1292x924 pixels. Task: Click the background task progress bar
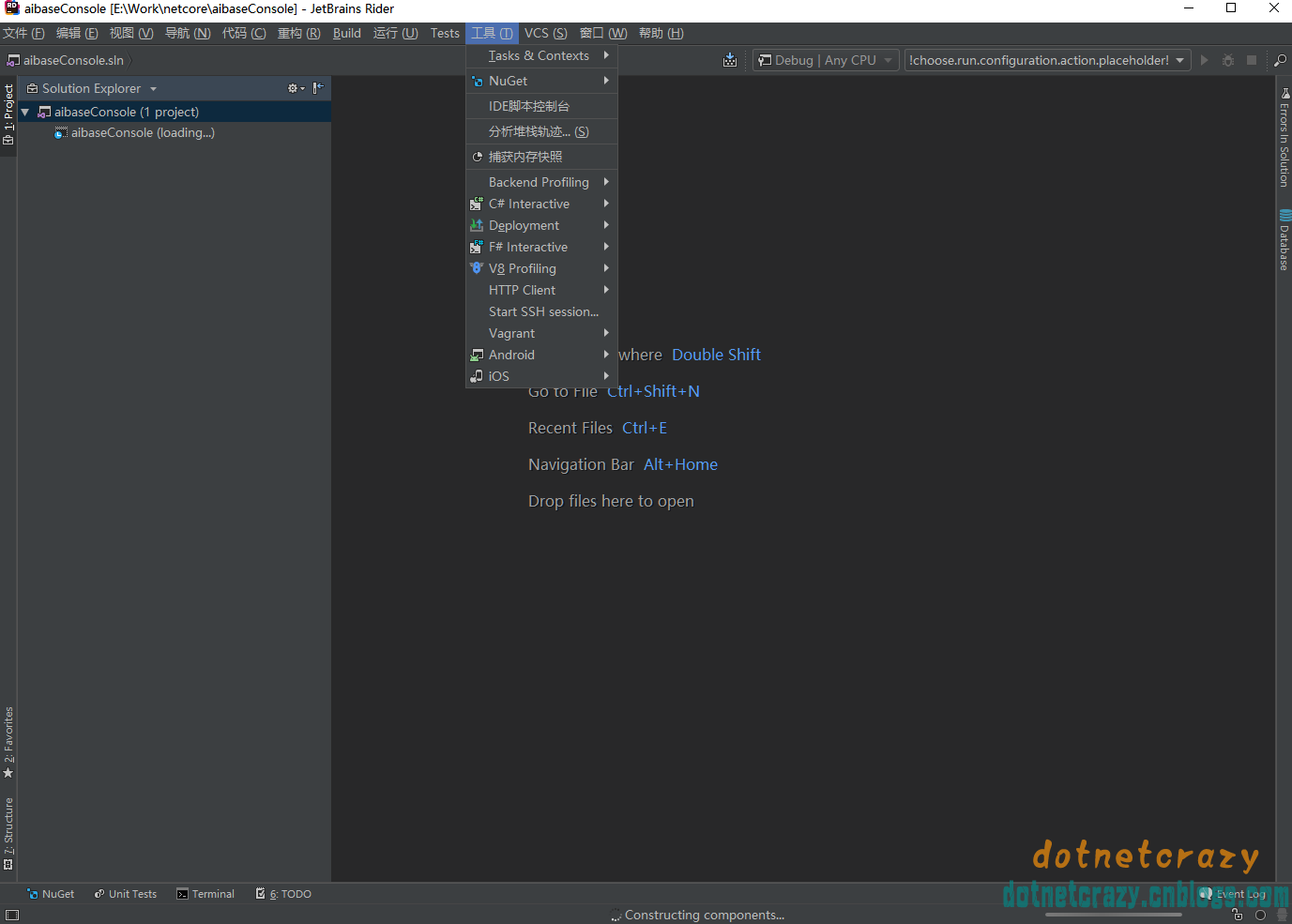[x=1114, y=914]
